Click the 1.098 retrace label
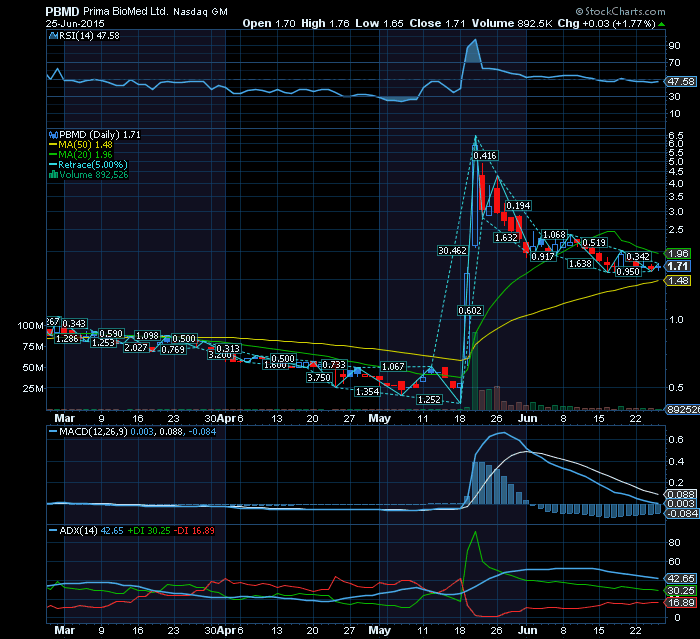Image resolution: width=700 pixels, height=639 pixels. click(147, 336)
